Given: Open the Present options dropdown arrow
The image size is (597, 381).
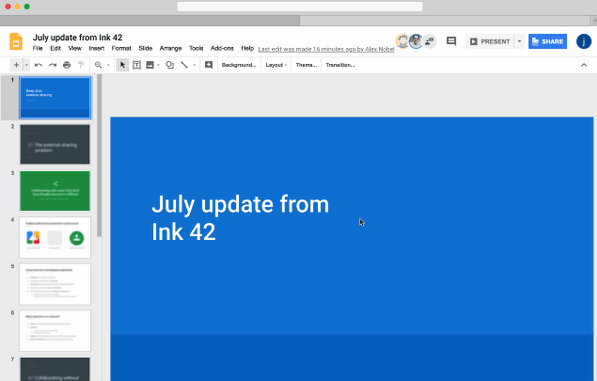Looking at the screenshot, I should pyautogui.click(x=519, y=41).
